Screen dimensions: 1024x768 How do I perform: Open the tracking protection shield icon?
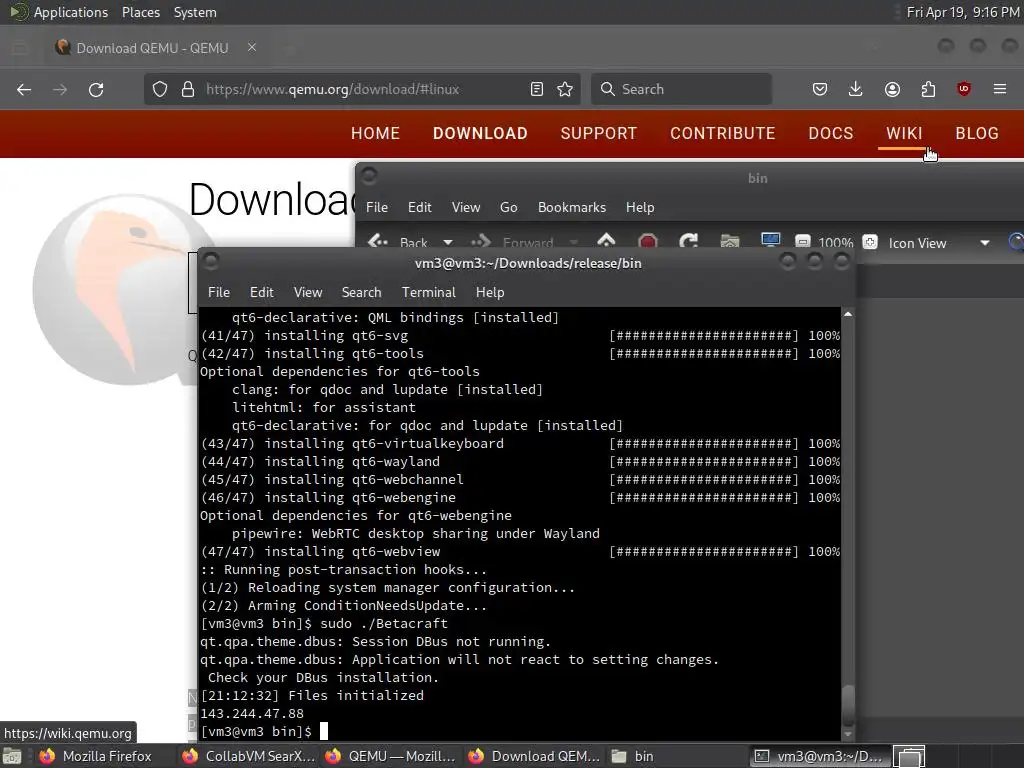coord(160,89)
